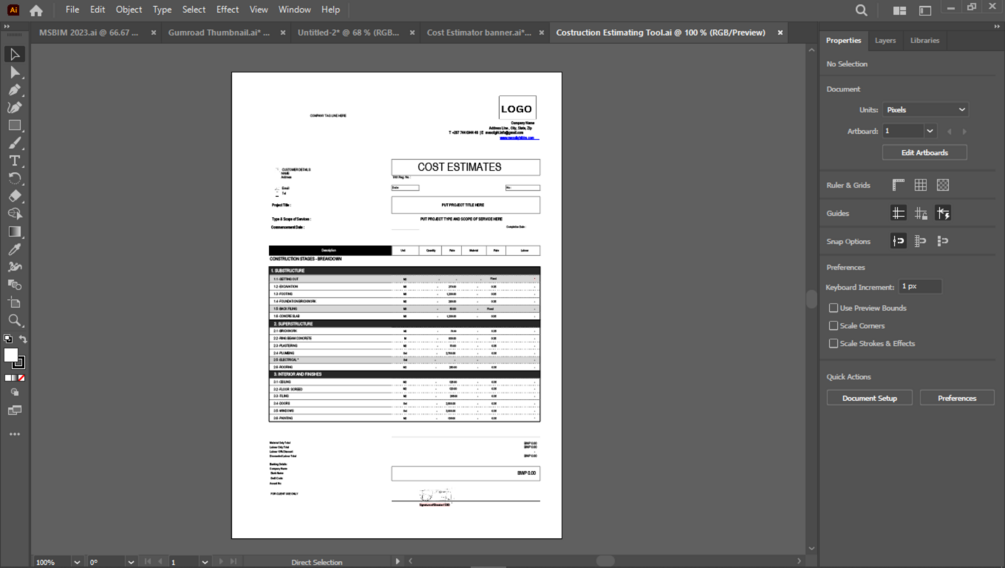Expand the collapsed toolbar chevrons
1005x568 pixels.
point(7,27)
